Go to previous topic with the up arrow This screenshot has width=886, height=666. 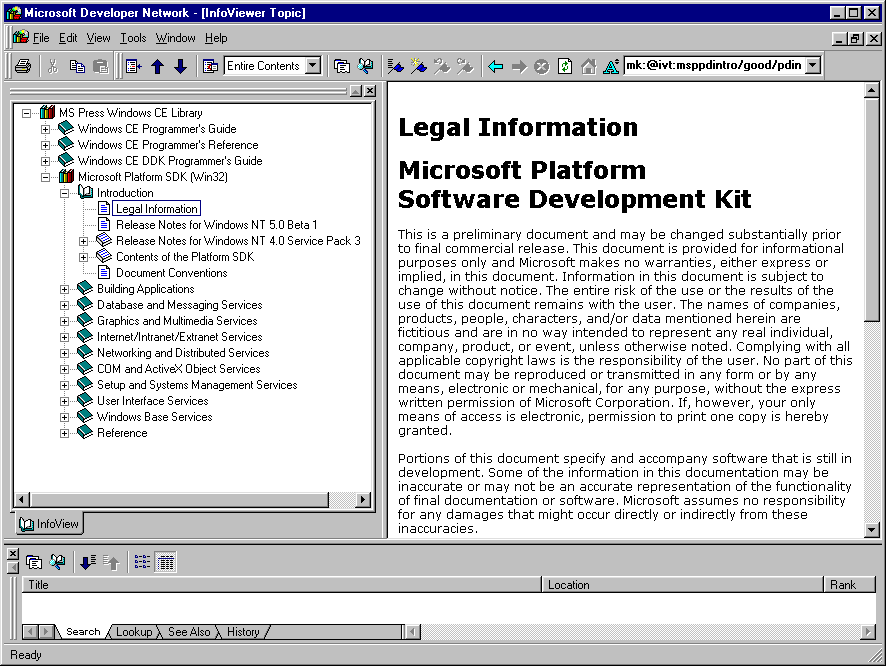point(158,66)
